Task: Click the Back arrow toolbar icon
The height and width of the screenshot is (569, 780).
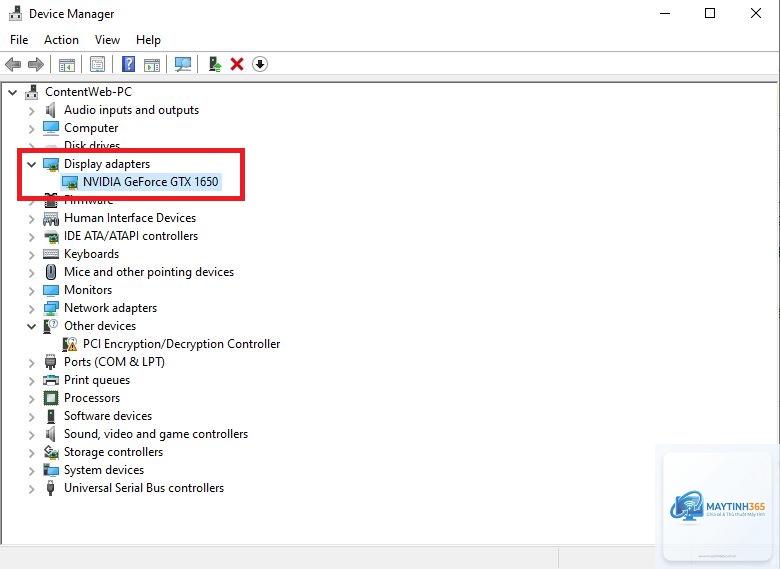Action: pos(13,64)
